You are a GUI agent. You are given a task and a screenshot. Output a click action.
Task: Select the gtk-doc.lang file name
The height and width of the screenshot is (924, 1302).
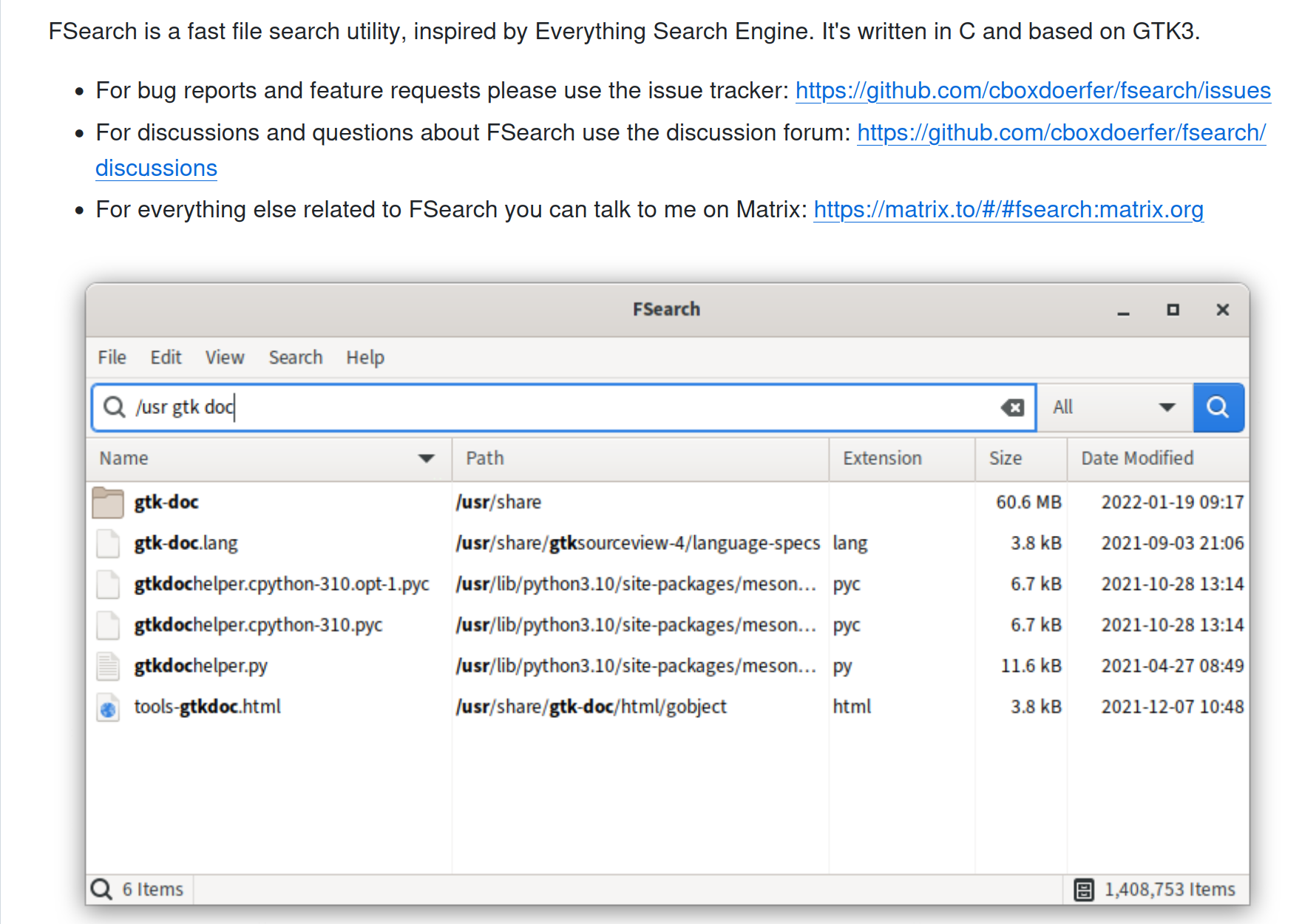[x=186, y=543]
